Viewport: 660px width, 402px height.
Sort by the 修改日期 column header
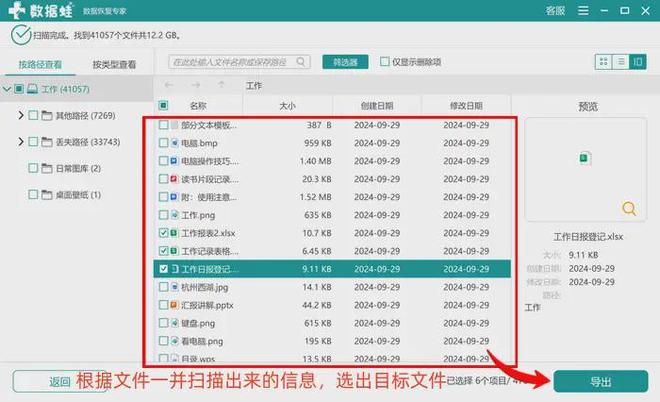(466, 106)
